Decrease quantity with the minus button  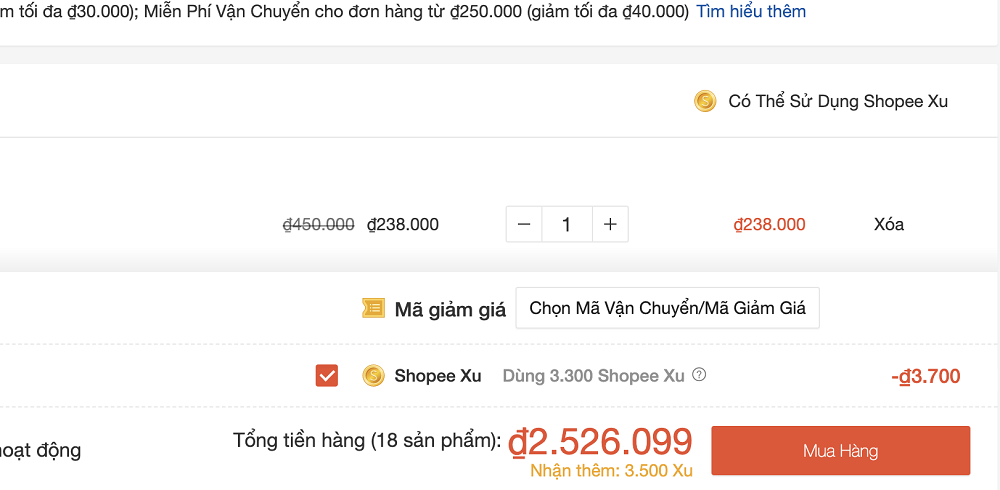(524, 225)
